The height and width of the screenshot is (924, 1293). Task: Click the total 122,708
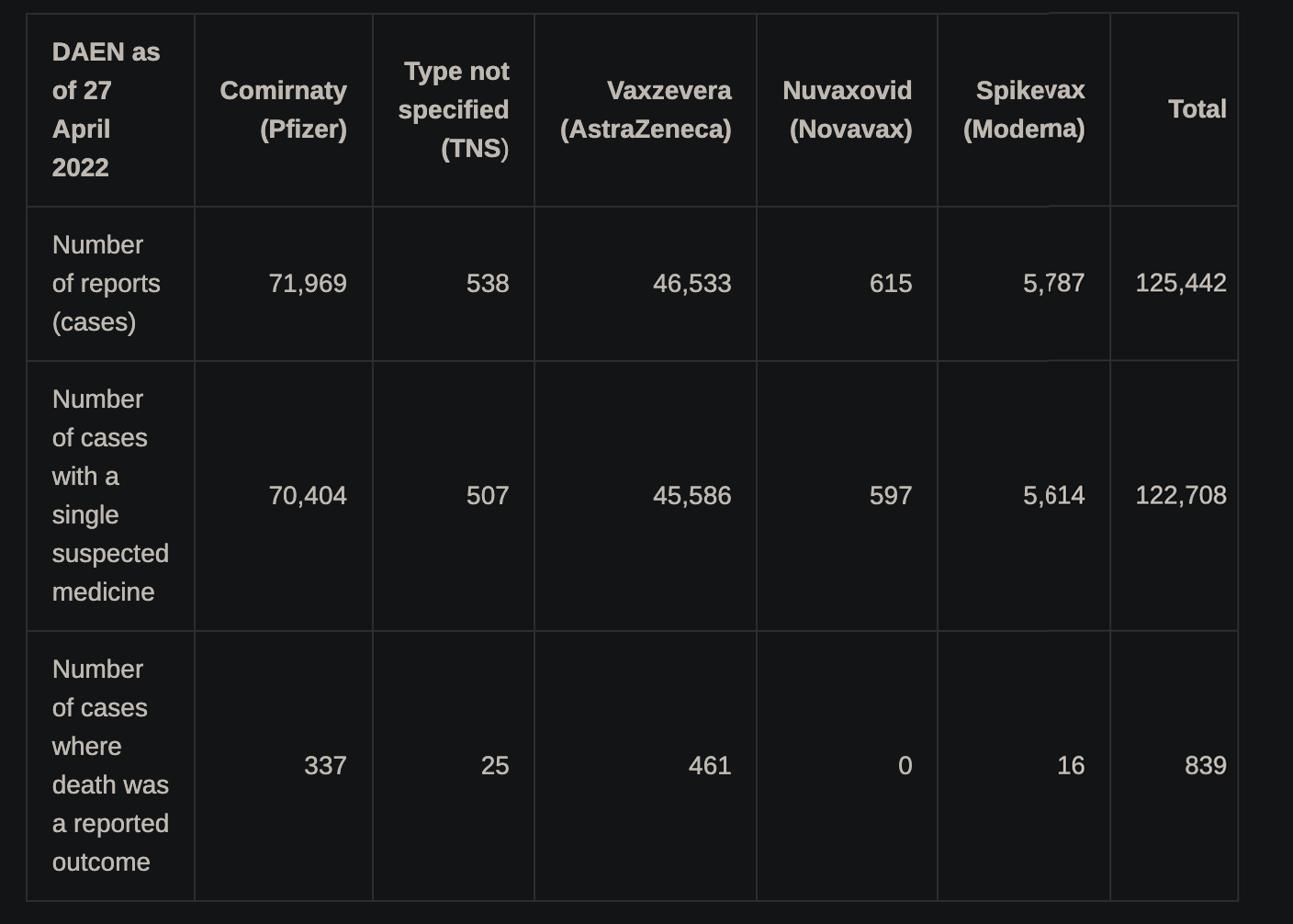tap(1181, 495)
